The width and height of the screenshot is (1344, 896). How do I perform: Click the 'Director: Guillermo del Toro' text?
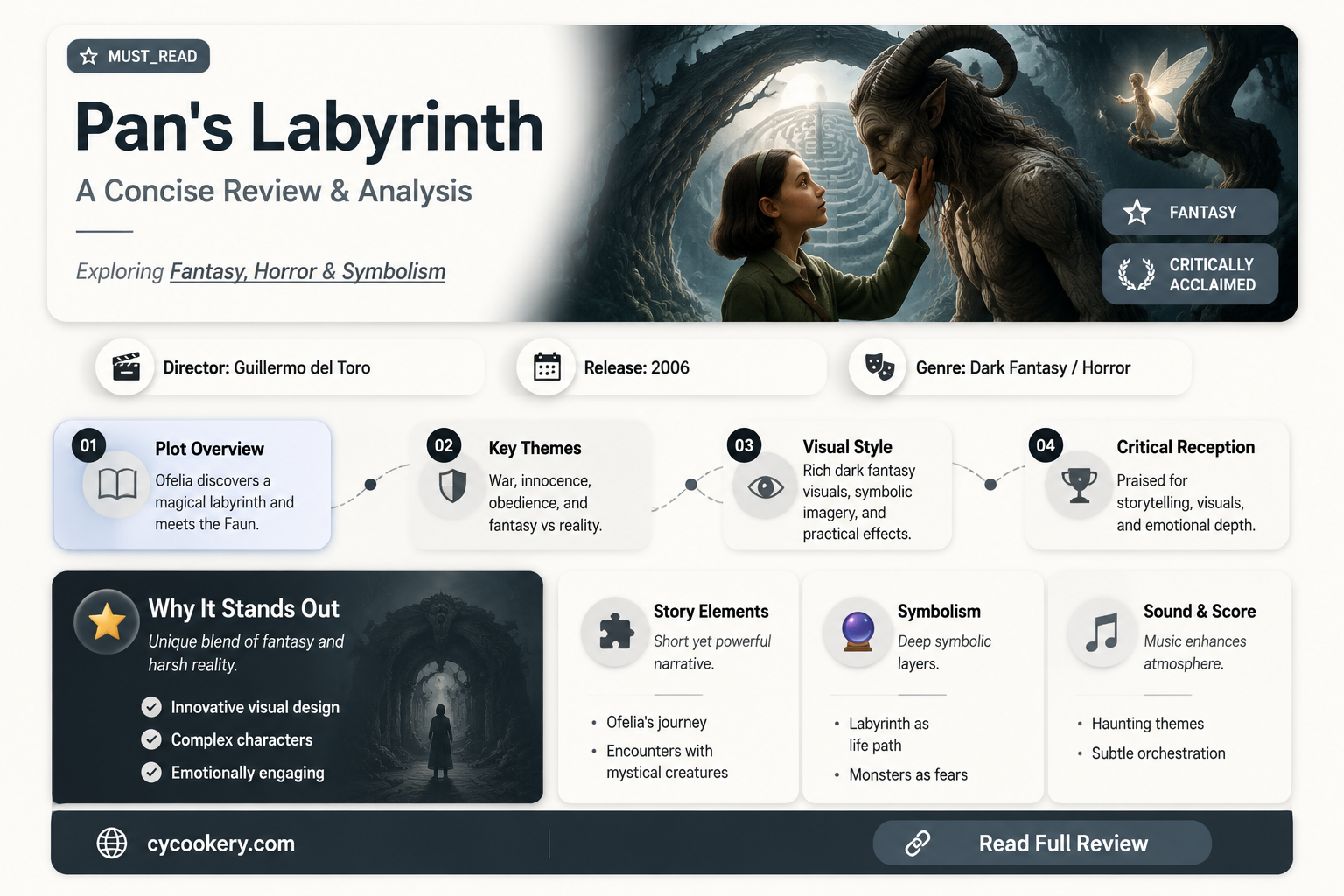click(267, 367)
